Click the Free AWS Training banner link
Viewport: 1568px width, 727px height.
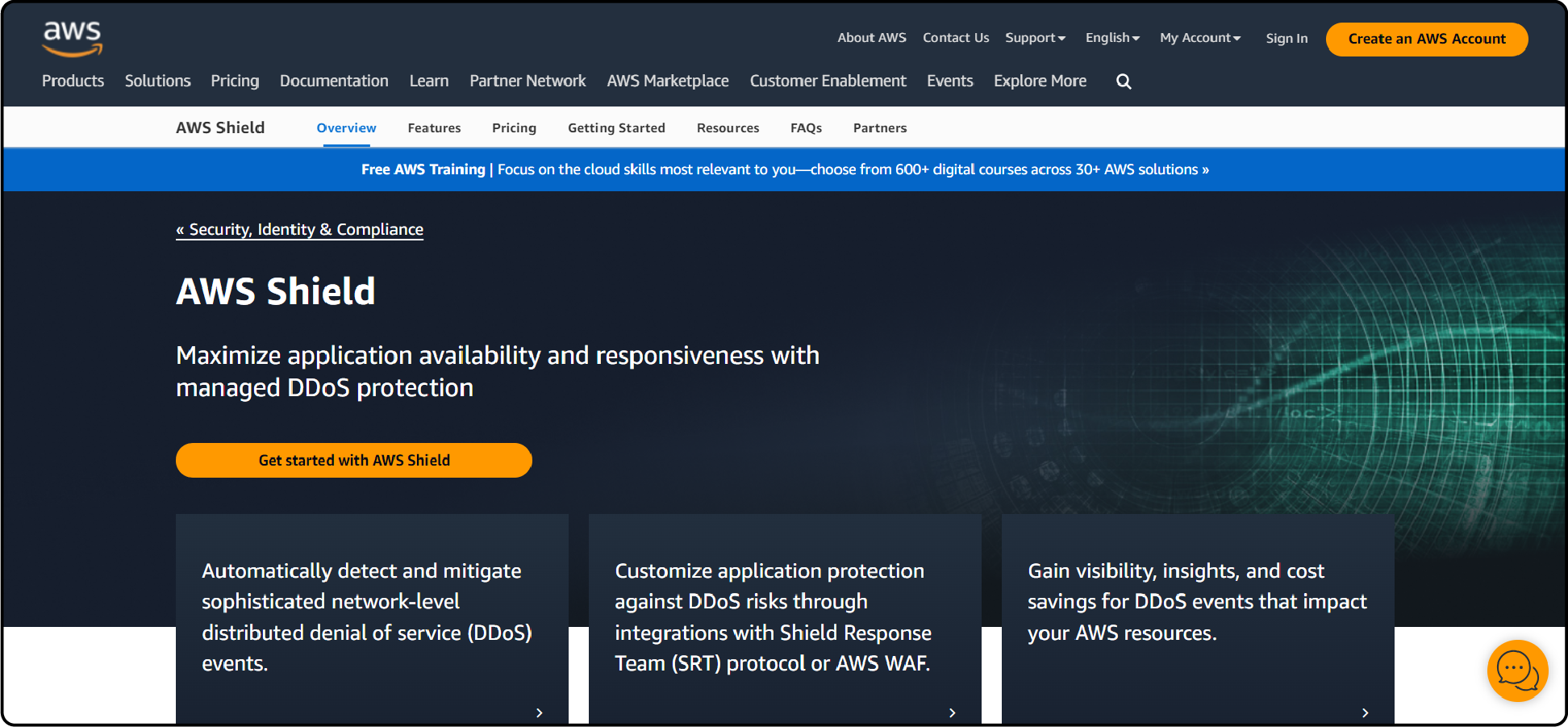[x=785, y=169]
